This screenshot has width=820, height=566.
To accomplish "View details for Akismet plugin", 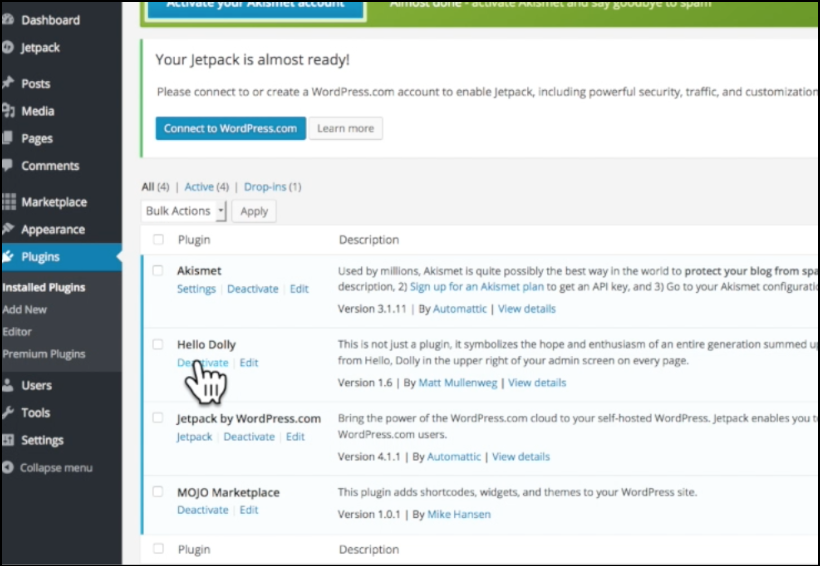I will pos(527,309).
